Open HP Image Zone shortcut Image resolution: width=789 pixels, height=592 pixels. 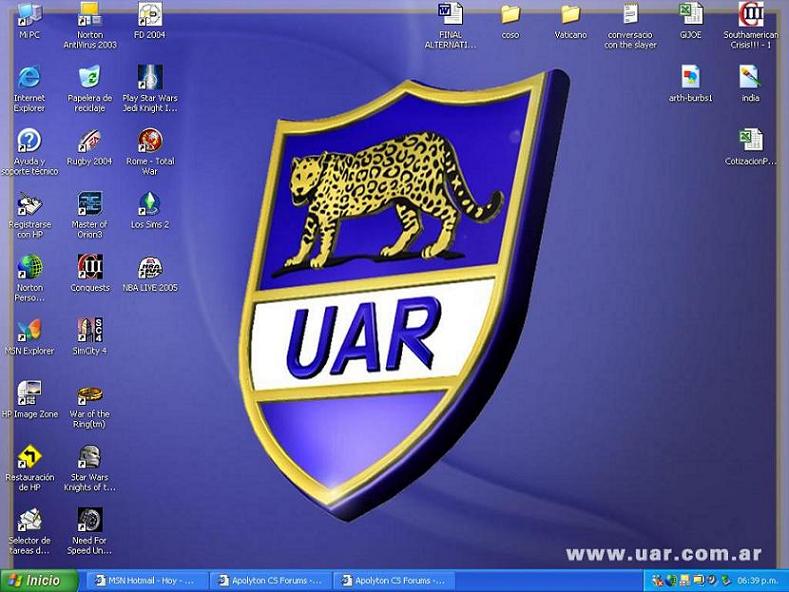point(29,400)
